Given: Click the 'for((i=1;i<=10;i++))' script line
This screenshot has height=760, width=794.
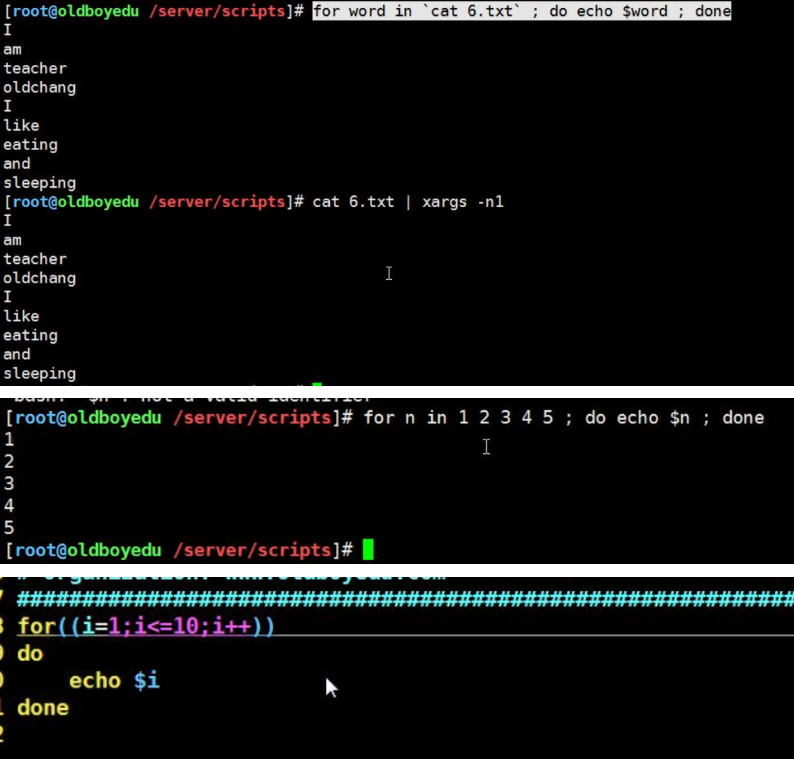Looking at the screenshot, I should [146, 626].
